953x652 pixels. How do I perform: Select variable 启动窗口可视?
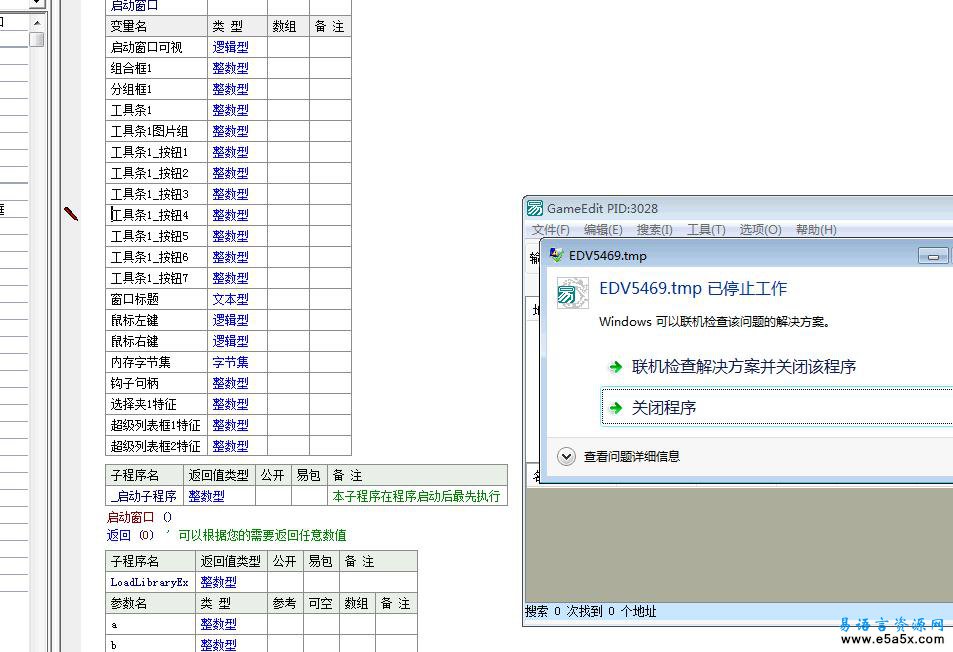point(146,47)
